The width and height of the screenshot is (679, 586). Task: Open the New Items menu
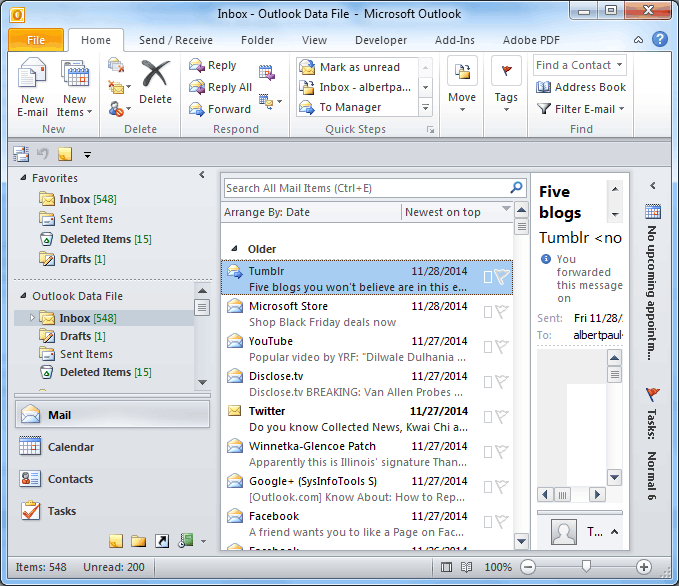coord(74,88)
